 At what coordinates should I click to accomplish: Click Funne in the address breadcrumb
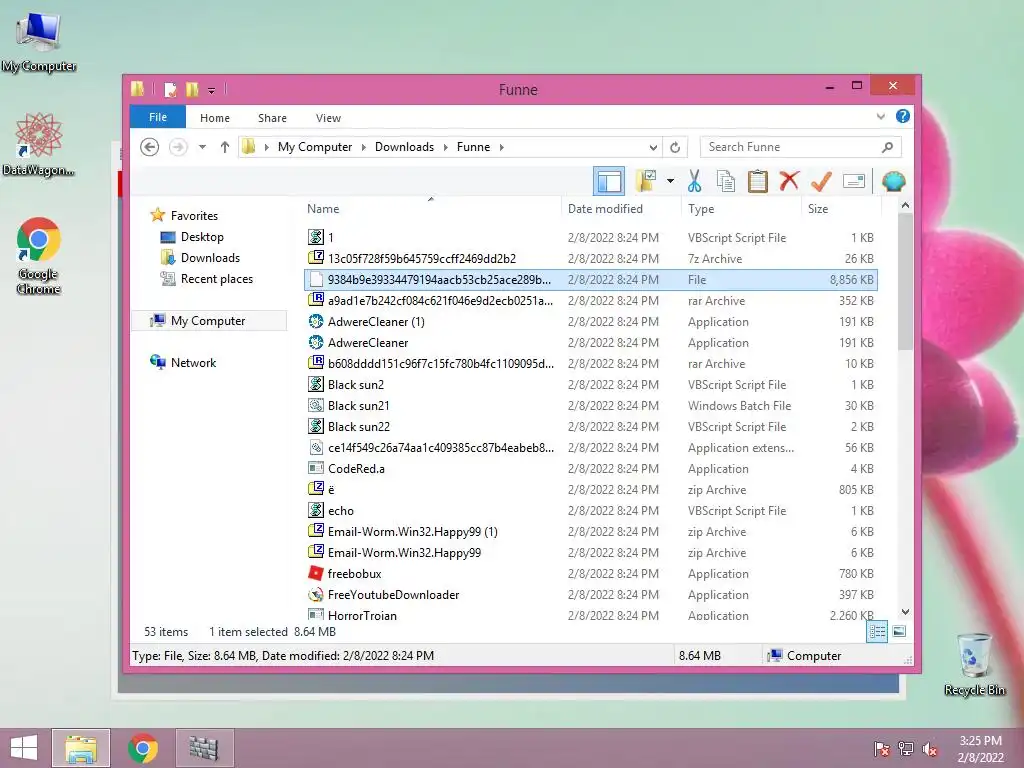coord(473,147)
